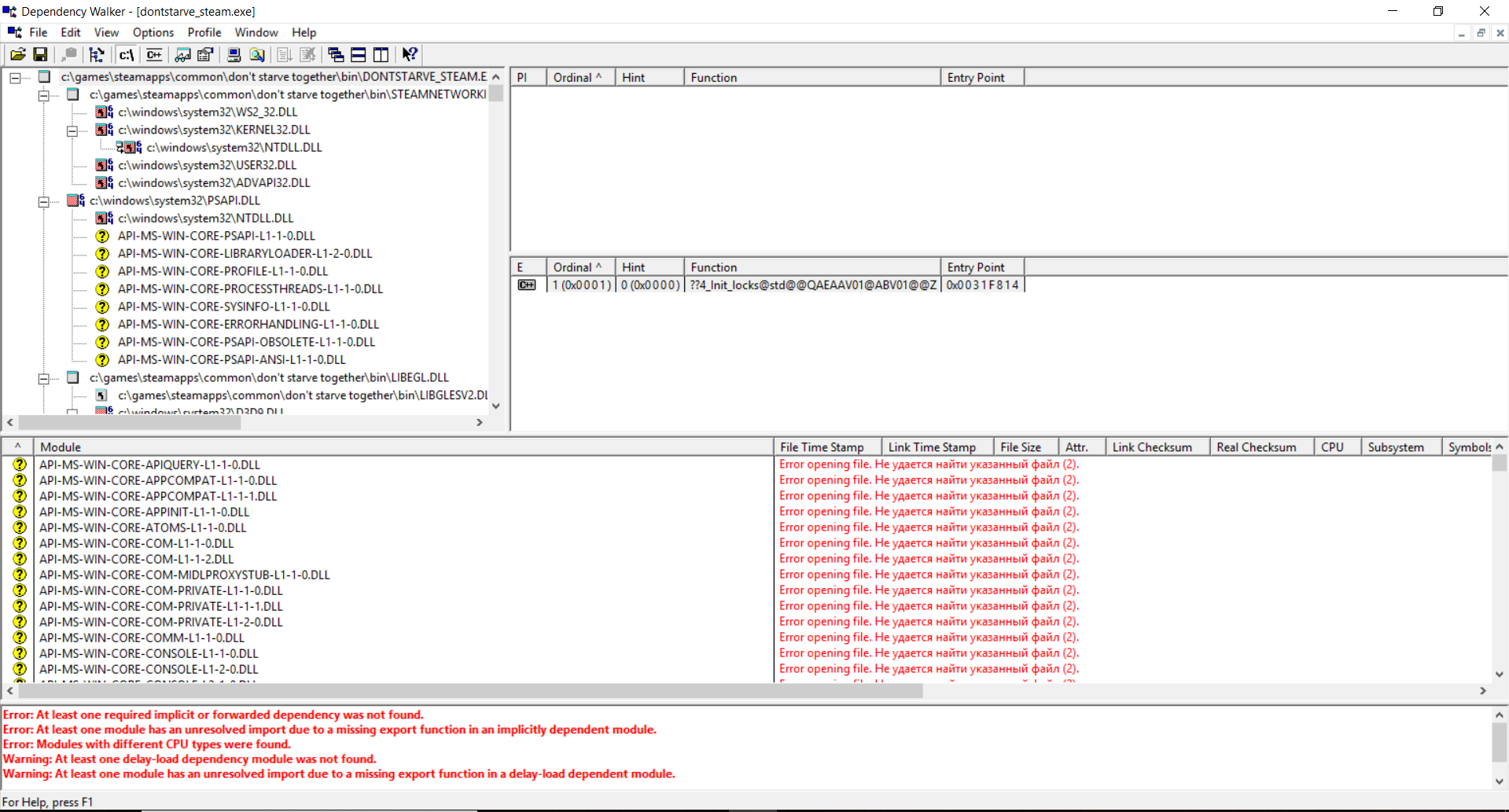Select USER32.DLL in module tree
1509x812 pixels.
coord(207,165)
